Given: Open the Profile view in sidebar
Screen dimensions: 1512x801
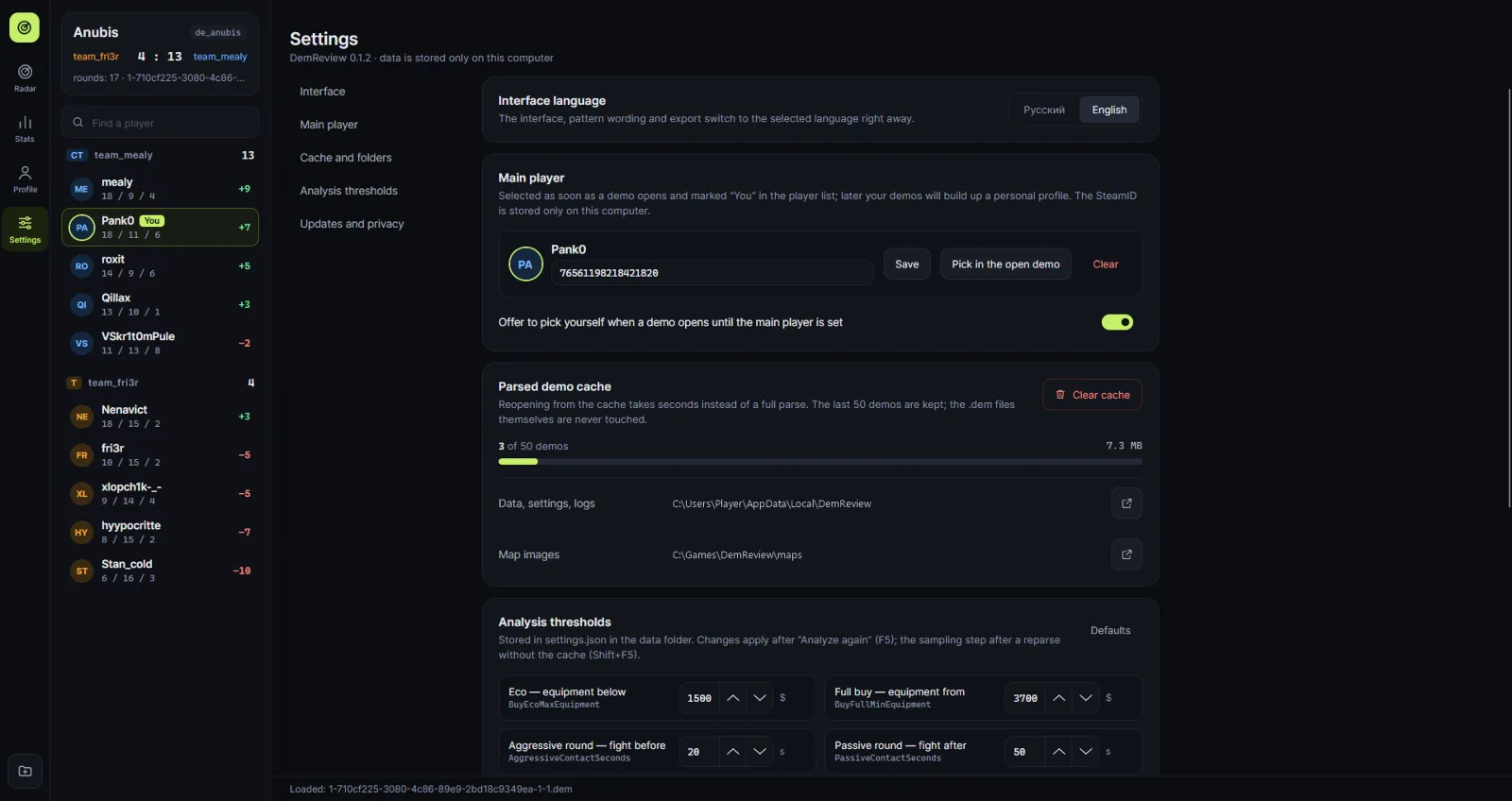Looking at the screenshot, I should 25,179.
